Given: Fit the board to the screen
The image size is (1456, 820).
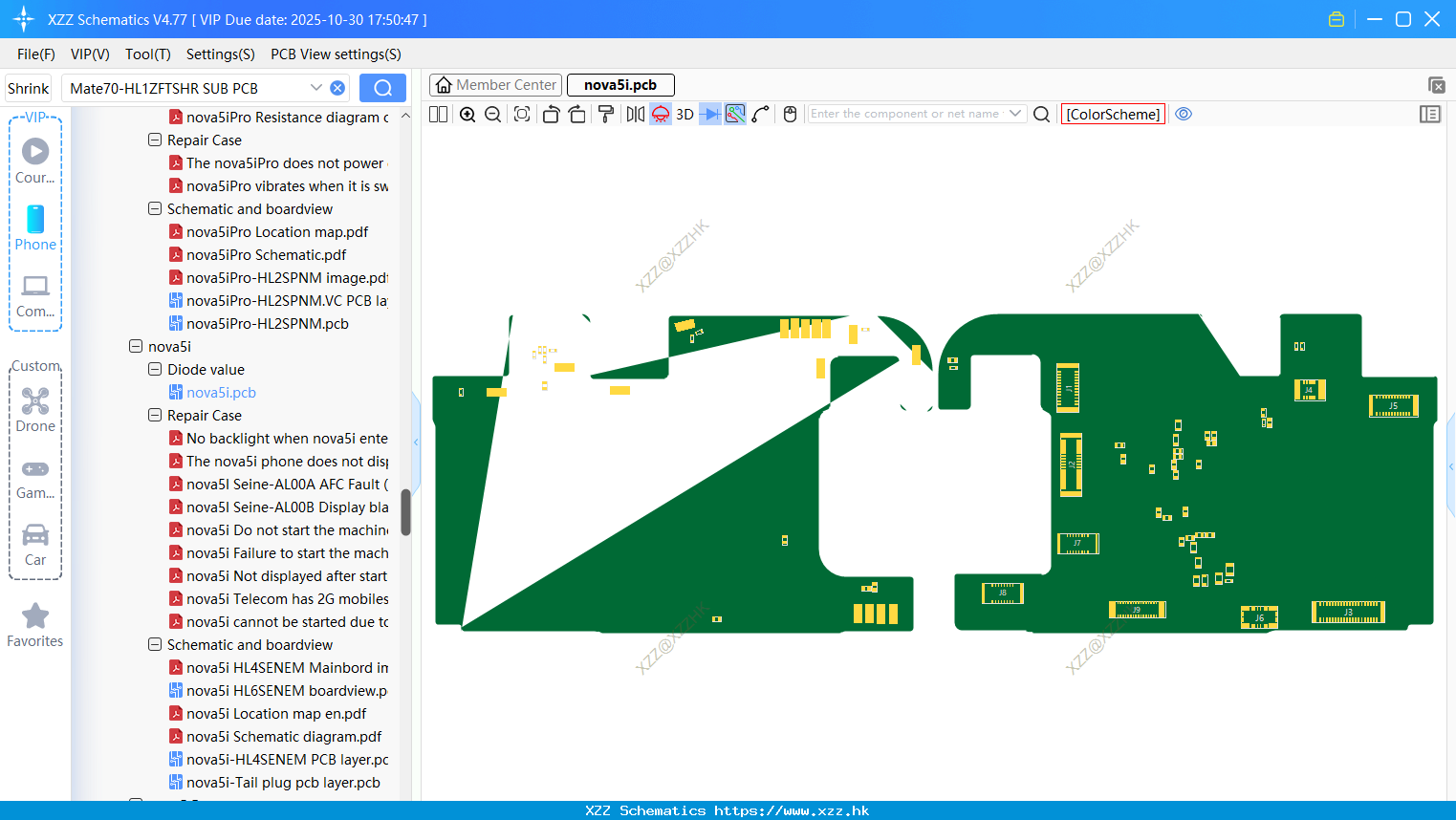Looking at the screenshot, I should [522, 114].
